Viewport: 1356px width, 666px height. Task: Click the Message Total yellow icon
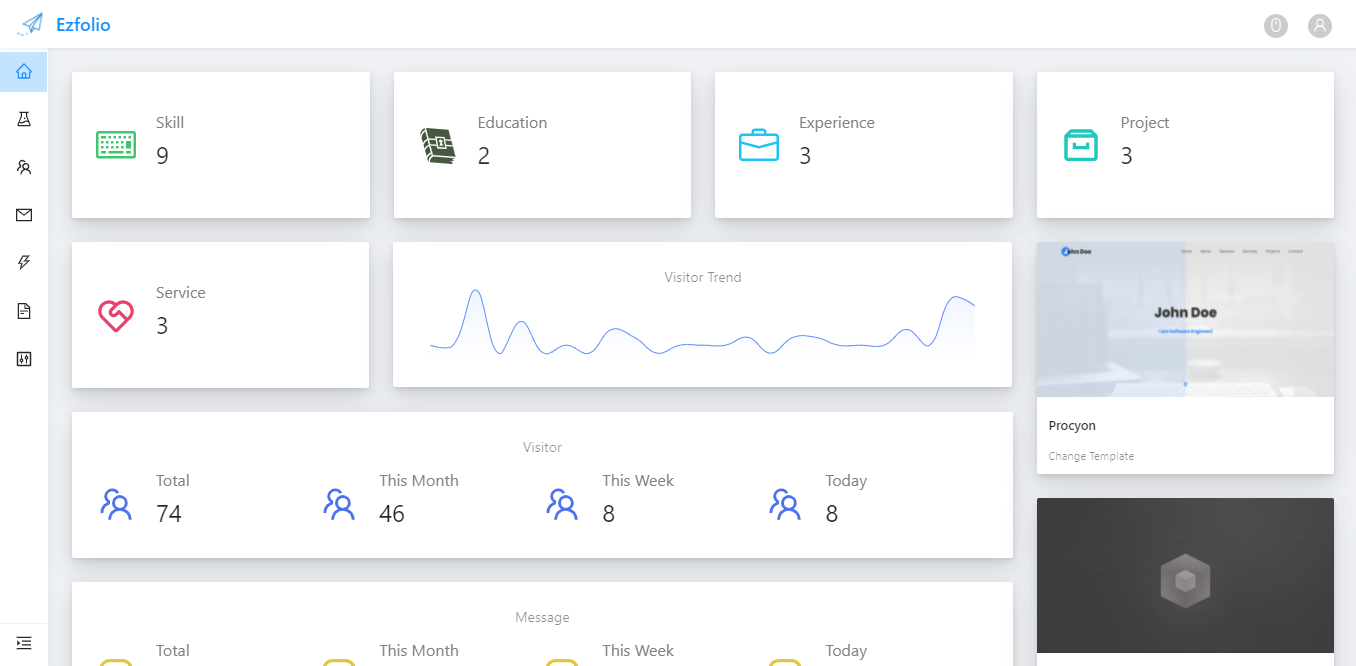pyautogui.click(x=116, y=662)
